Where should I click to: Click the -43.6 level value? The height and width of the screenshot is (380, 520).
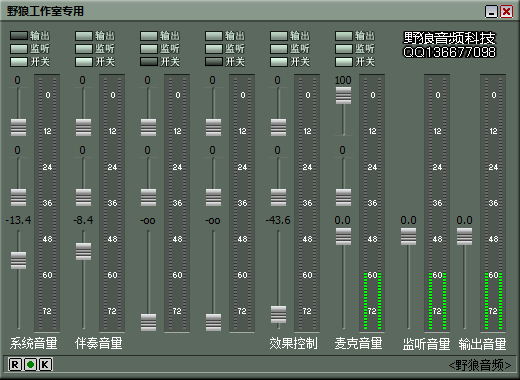coord(278,220)
